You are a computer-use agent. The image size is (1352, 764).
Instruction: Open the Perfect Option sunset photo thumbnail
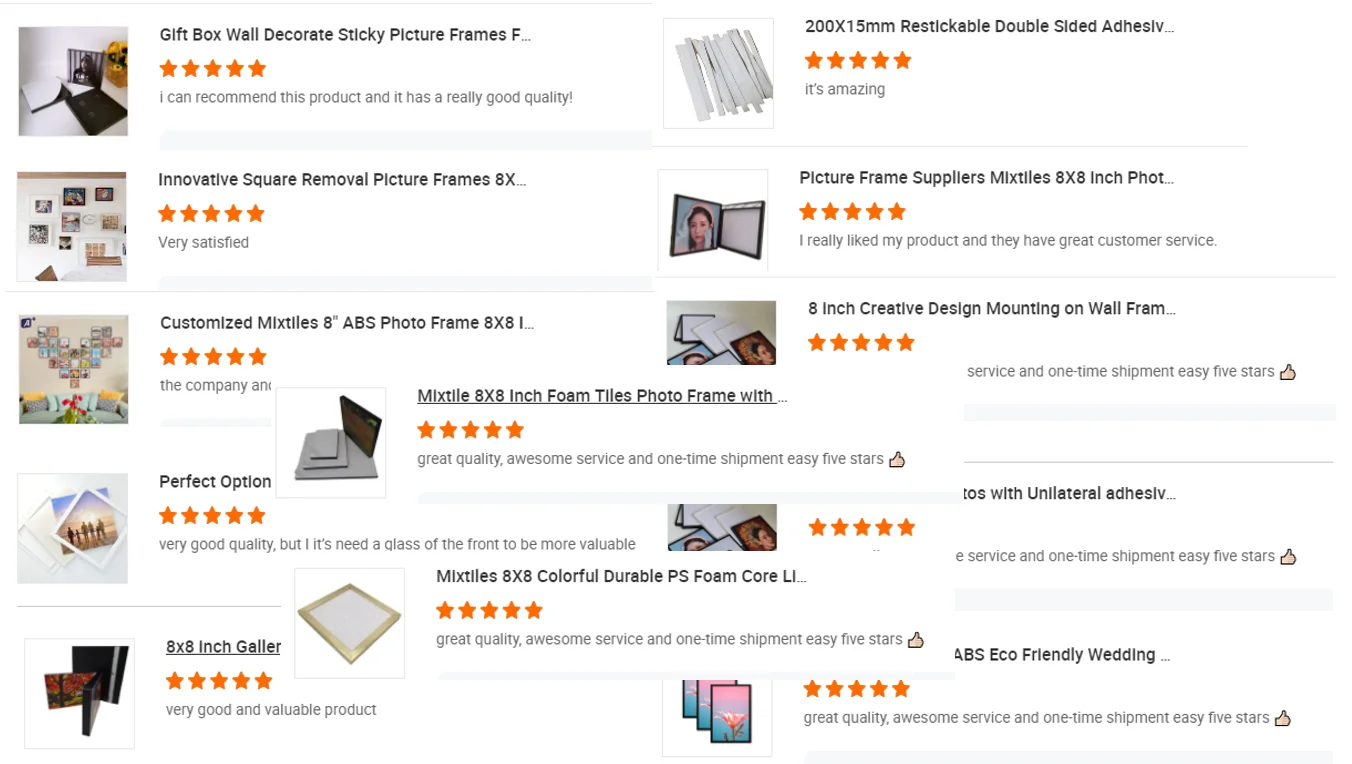[x=72, y=528]
